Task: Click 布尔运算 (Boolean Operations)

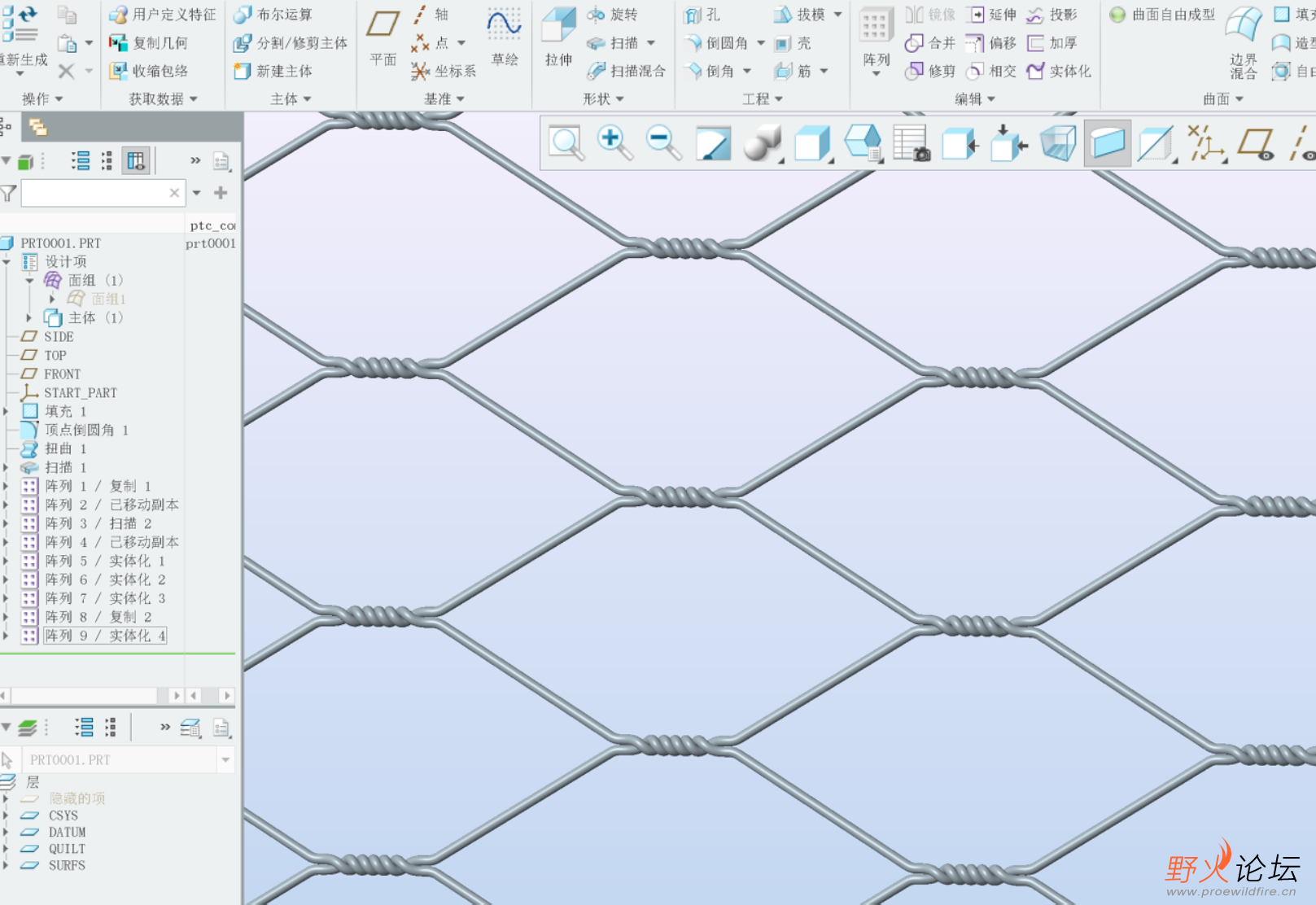Action: pos(273,15)
